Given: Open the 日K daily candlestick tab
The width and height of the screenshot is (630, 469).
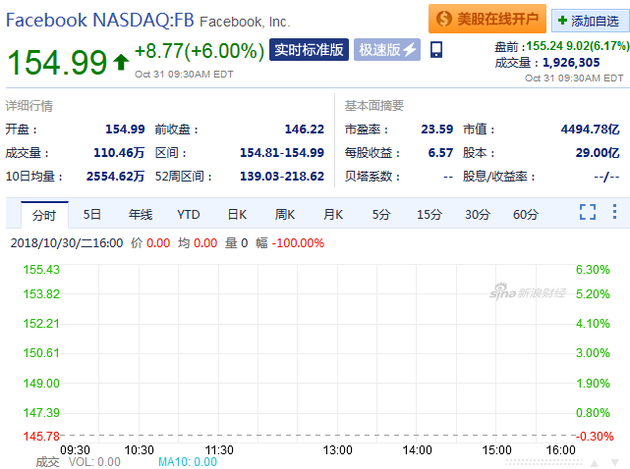Looking at the screenshot, I should click(x=237, y=215).
